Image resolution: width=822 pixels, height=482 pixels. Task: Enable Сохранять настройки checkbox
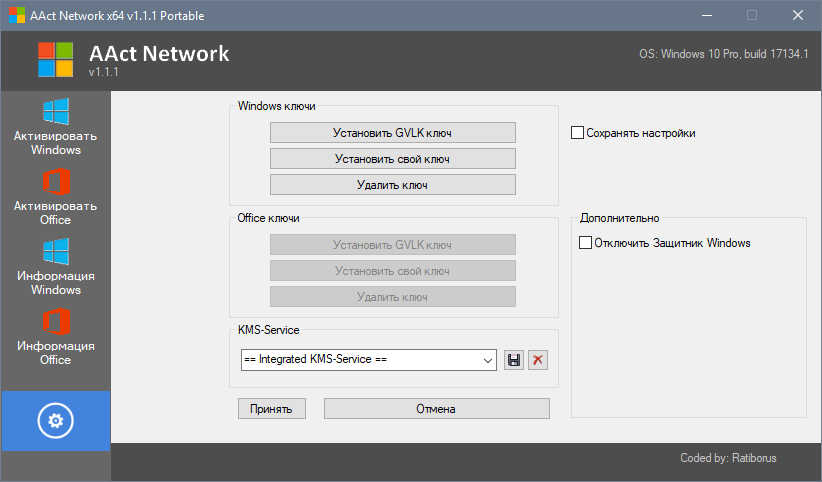click(577, 133)
